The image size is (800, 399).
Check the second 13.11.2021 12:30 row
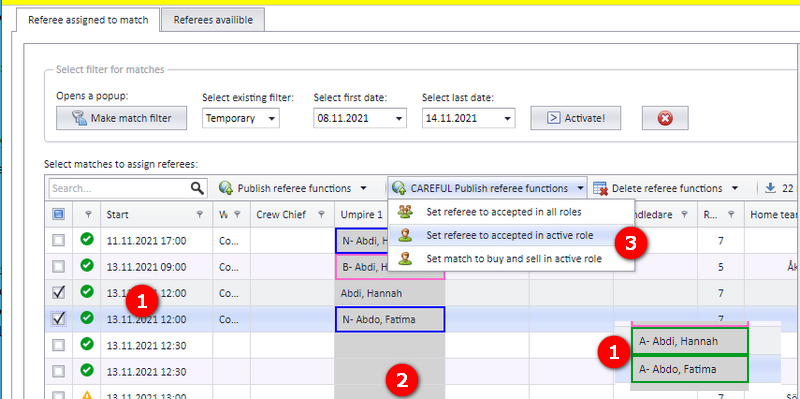[x=59, y=371]
